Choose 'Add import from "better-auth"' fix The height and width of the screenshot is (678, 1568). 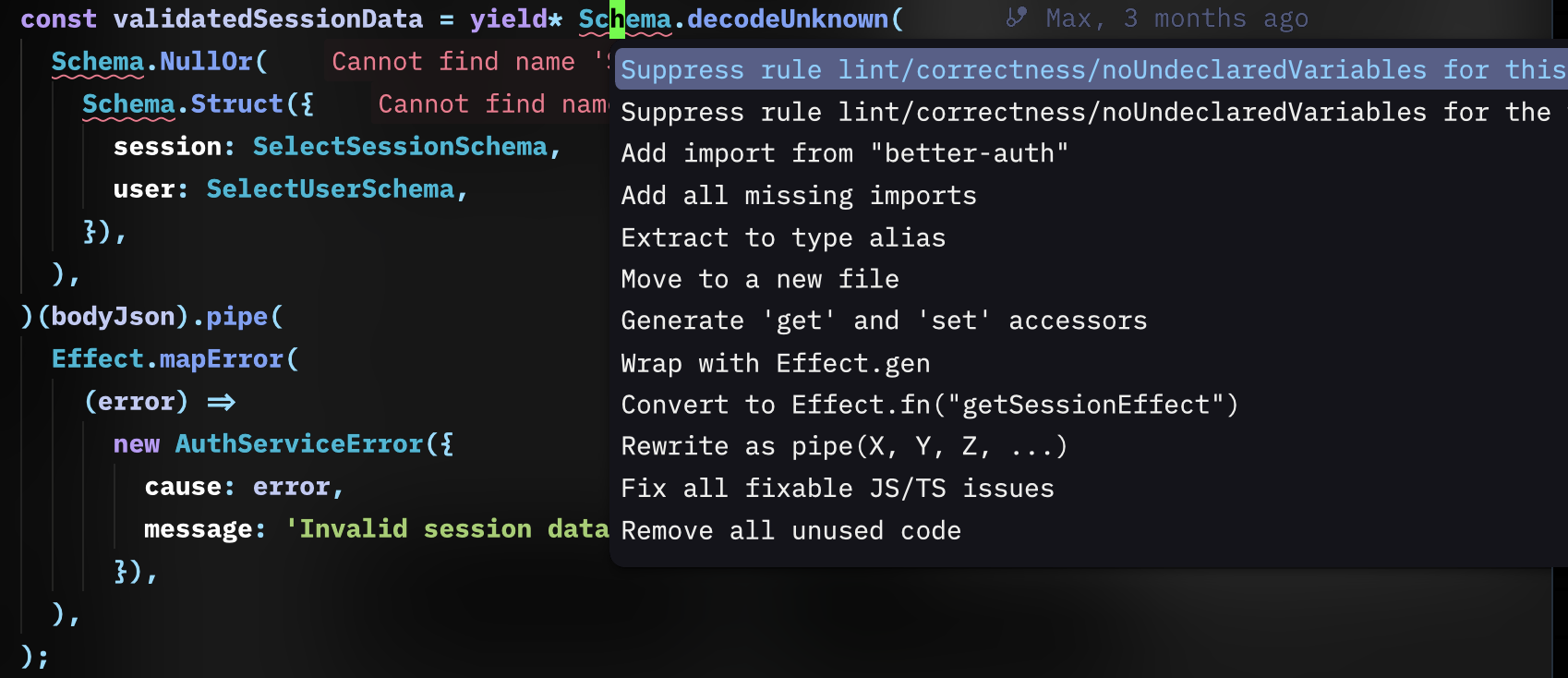pyautogui.click(x=844, y=153)
